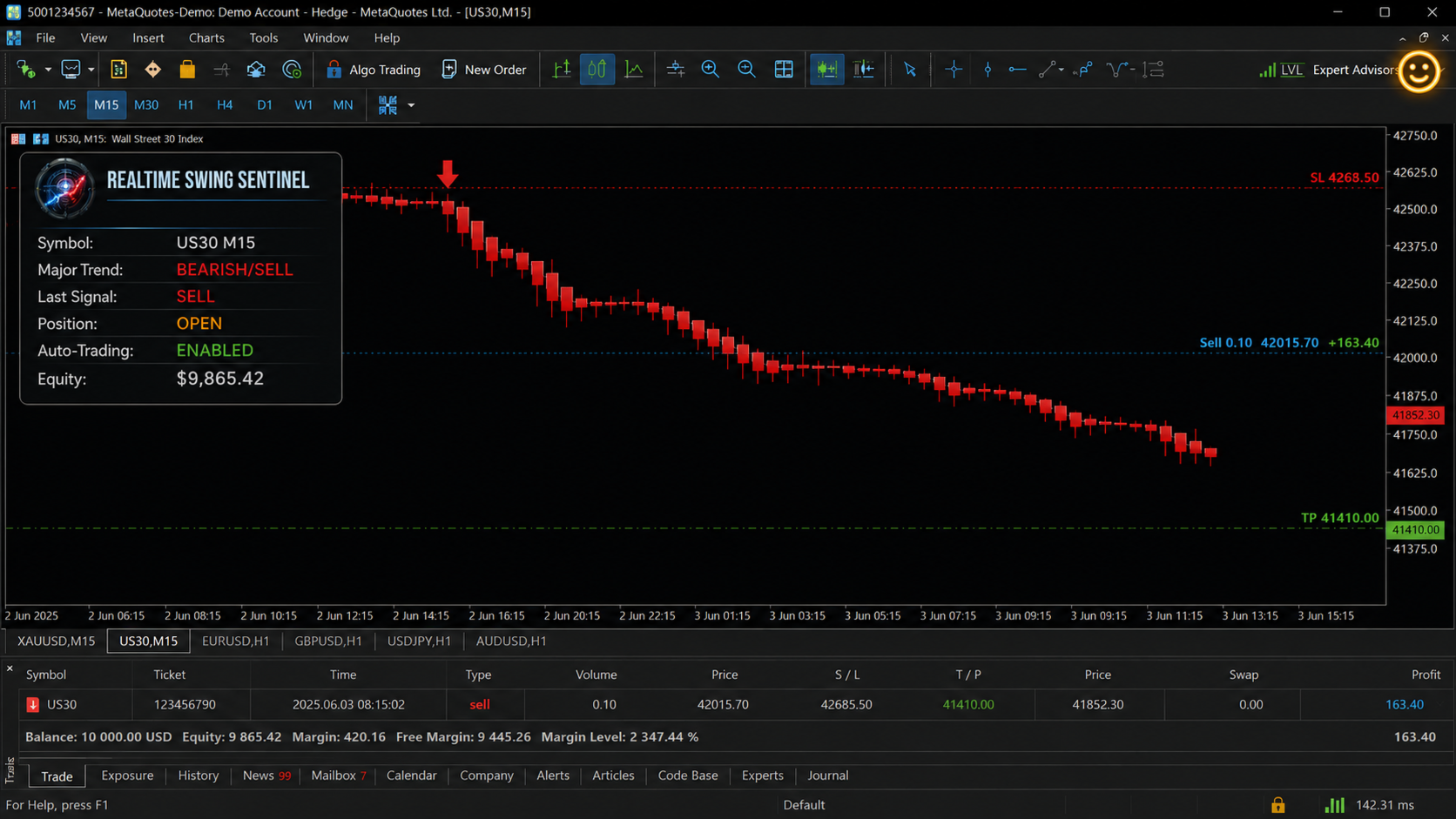Switch to the XAUUSD,M15 chart tab
This screenshot has height=819, width=1456.
pyautogui.click(x=57, y=641)
